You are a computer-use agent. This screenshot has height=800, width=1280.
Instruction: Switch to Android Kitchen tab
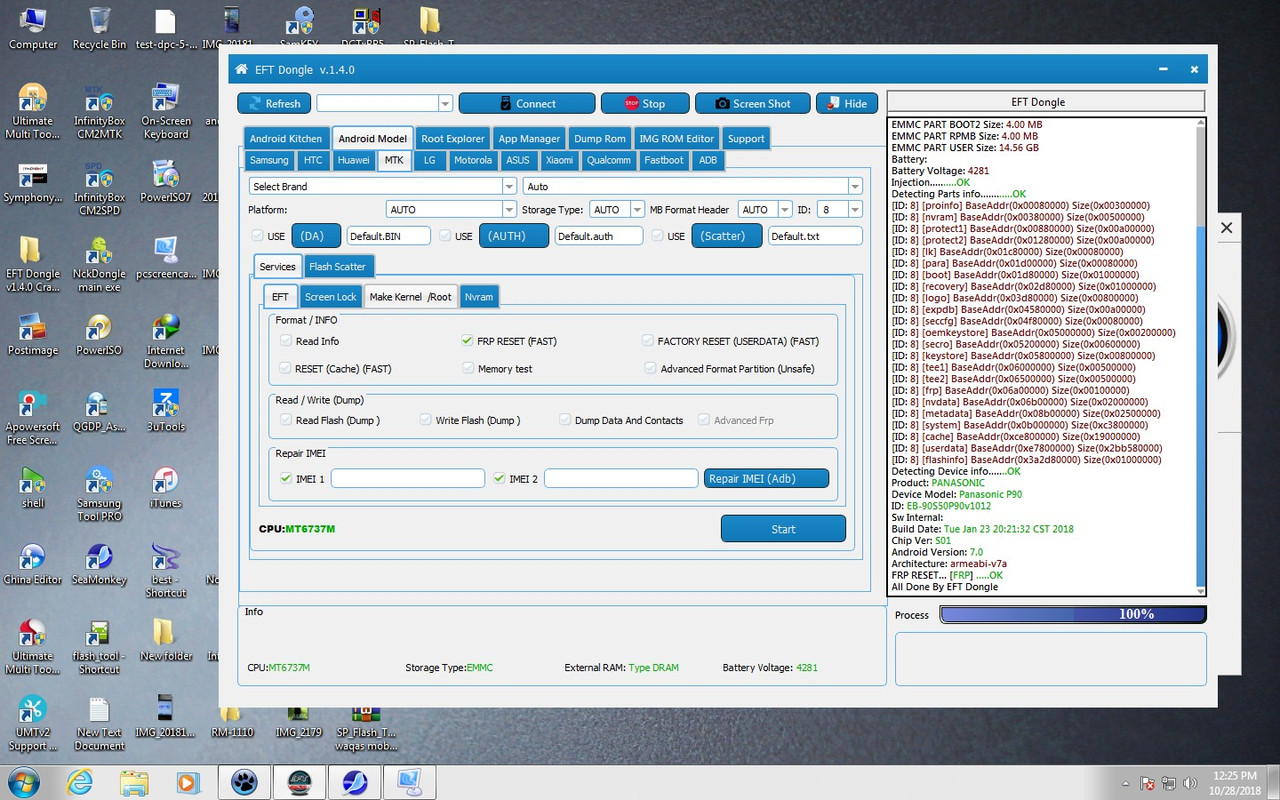[286, 139]
